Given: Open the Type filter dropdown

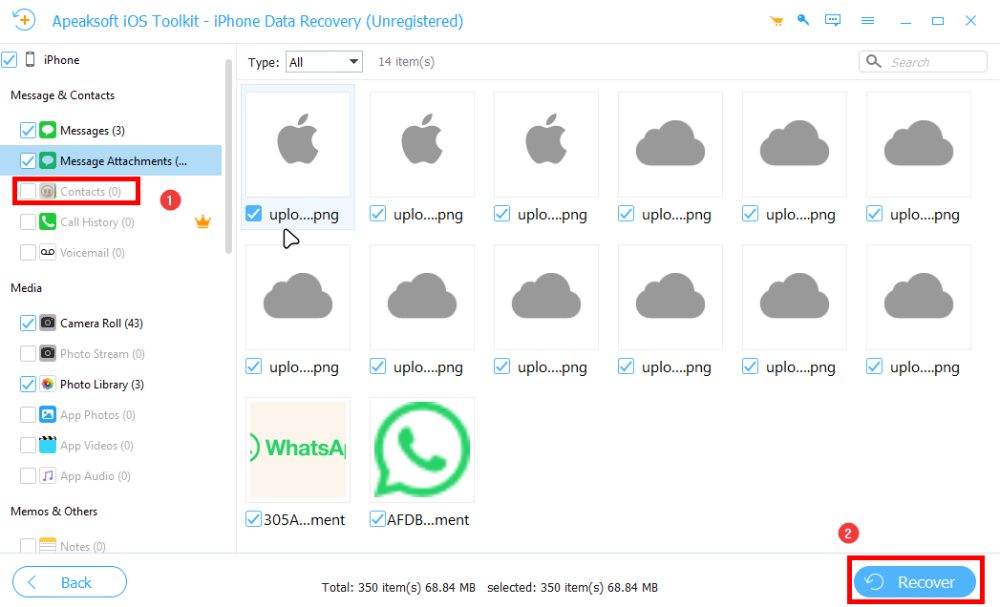Looking at the screenshot, I should pos(324,62).
